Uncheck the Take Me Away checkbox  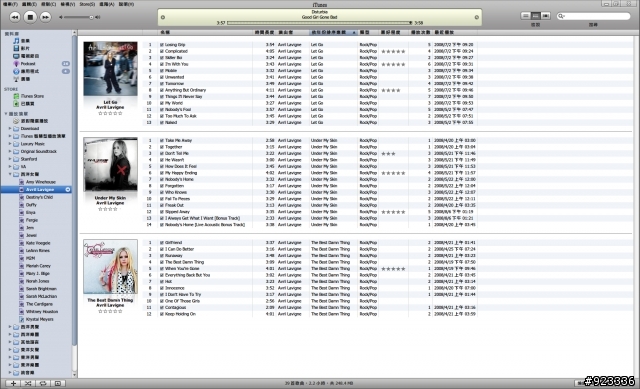[x=162, y=140]
